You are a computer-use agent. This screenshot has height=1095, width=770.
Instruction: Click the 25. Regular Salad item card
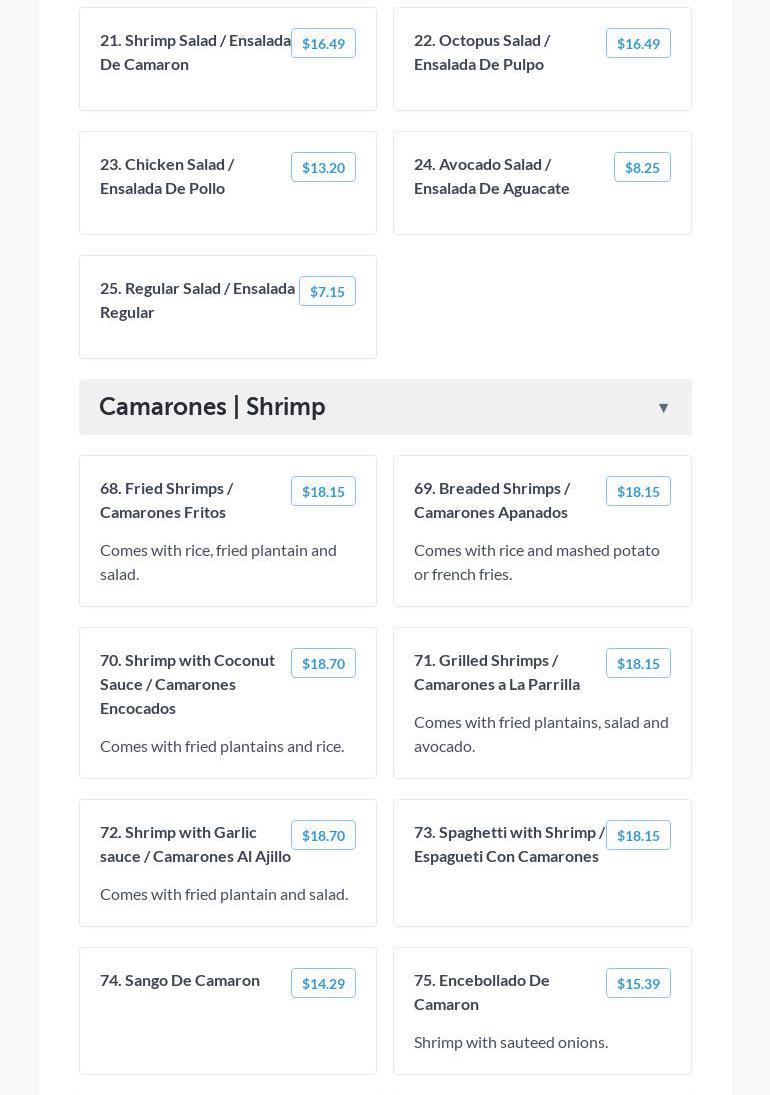[x=228, y=330]
